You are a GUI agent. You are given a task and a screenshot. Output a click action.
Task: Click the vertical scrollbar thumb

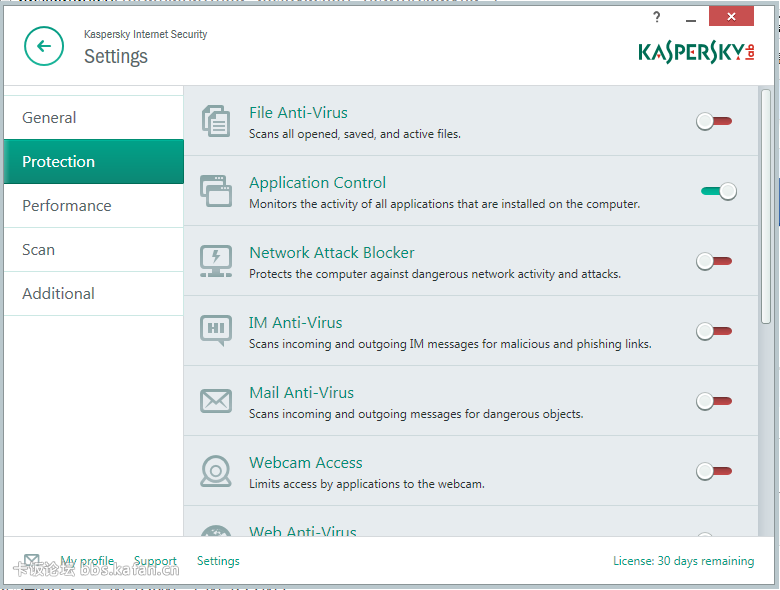coord(766,206)
